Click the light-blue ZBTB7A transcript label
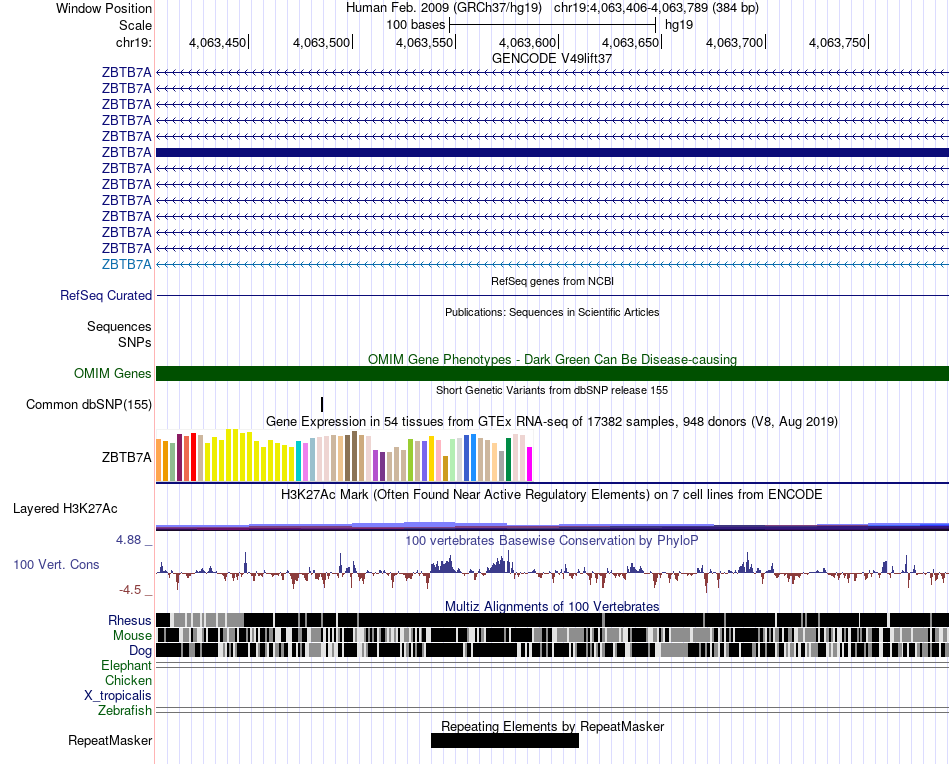Viewport: 950px width, 764px height. (x=127, y=265)
